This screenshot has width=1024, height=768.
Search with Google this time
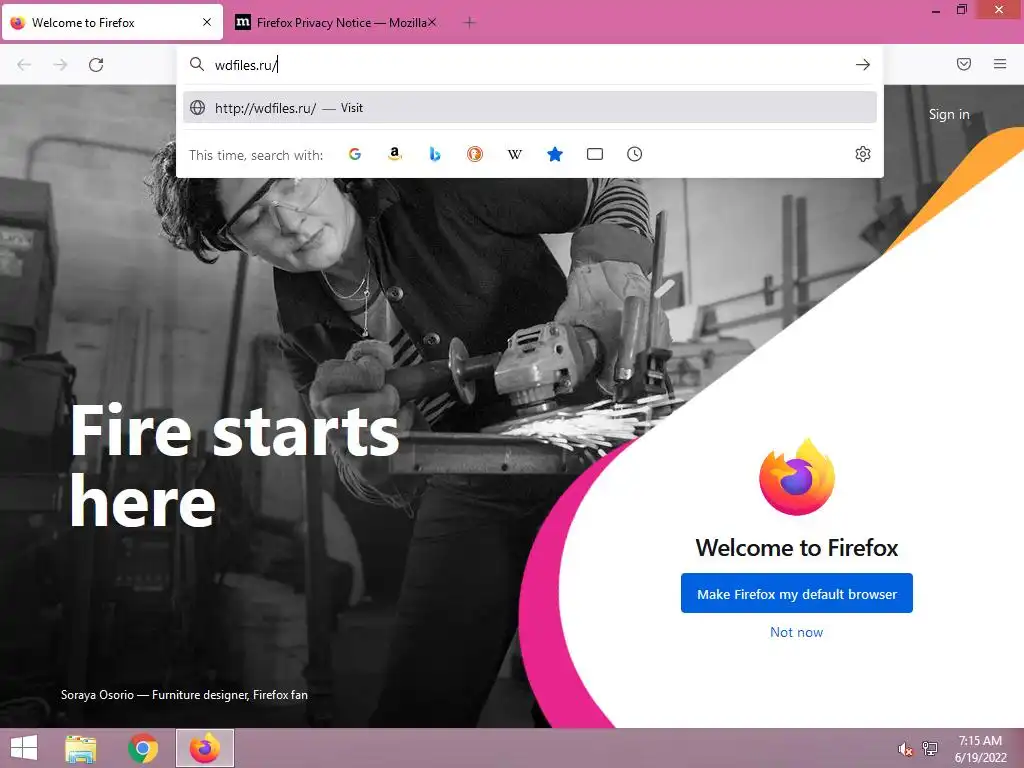pos(355,154)
